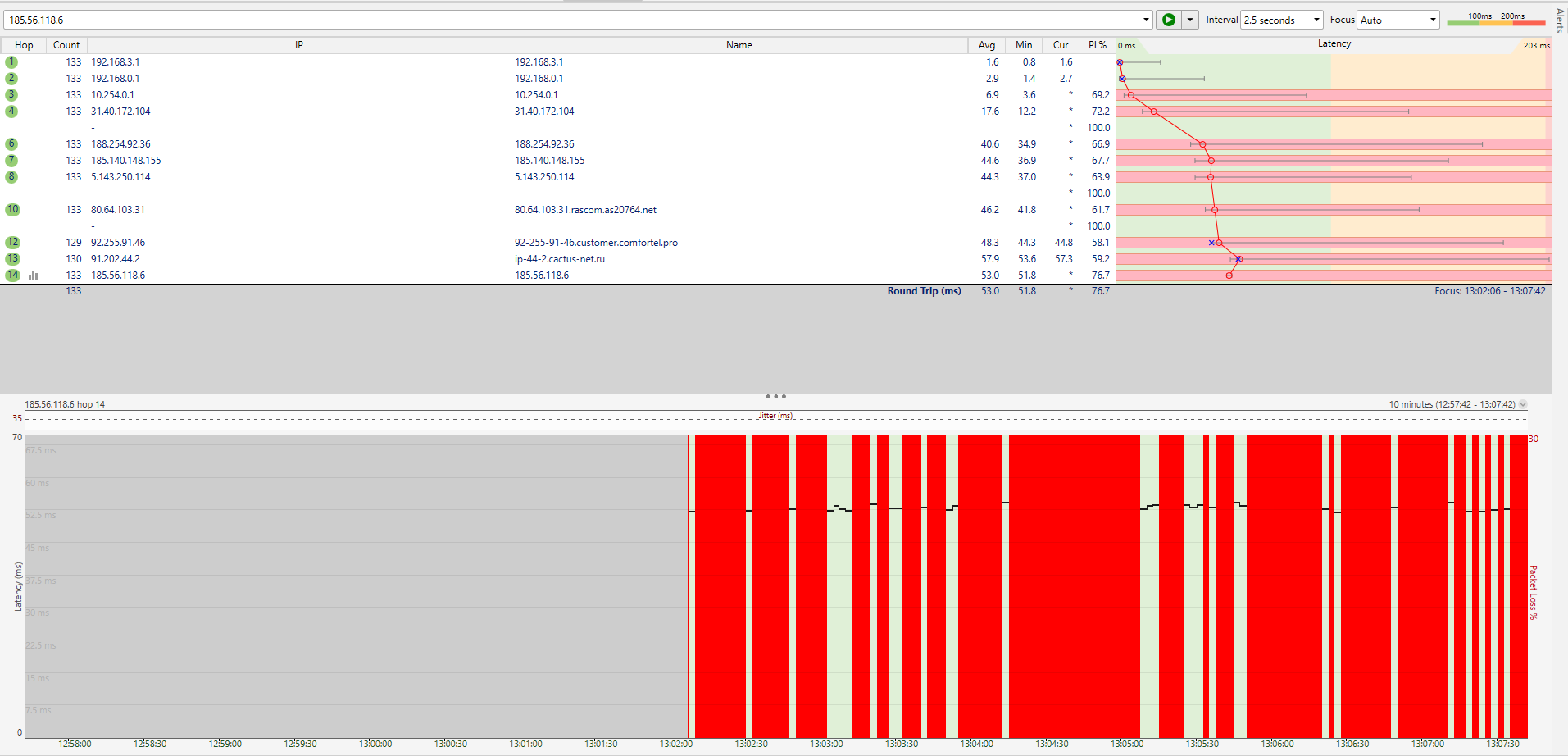The height and width of the screenshot is (756, 1568).
Task: Click the Jitter (ms) label
Action: coord(775,416)
